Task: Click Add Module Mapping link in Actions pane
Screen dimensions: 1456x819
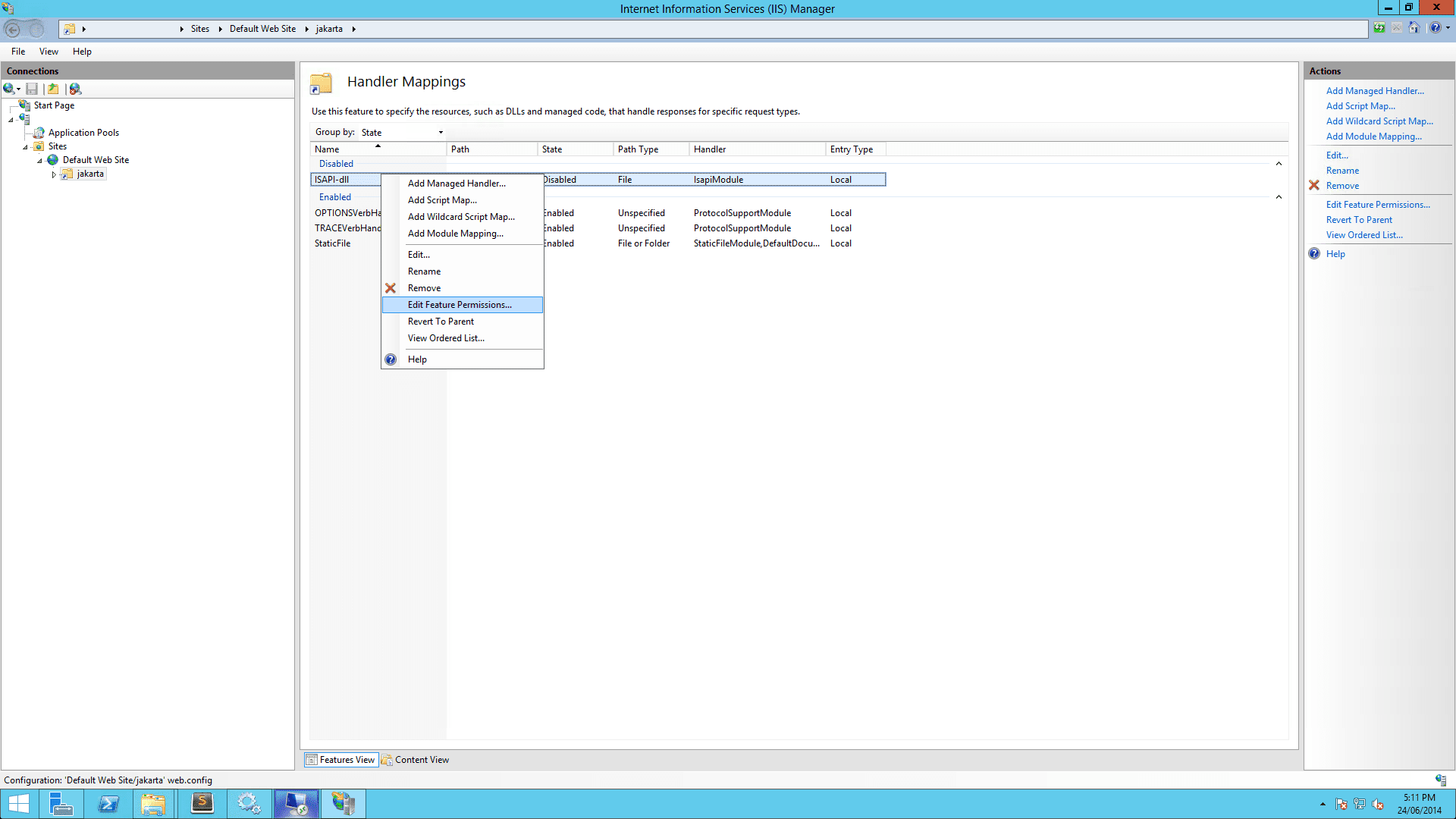Action: [1373, 136]
